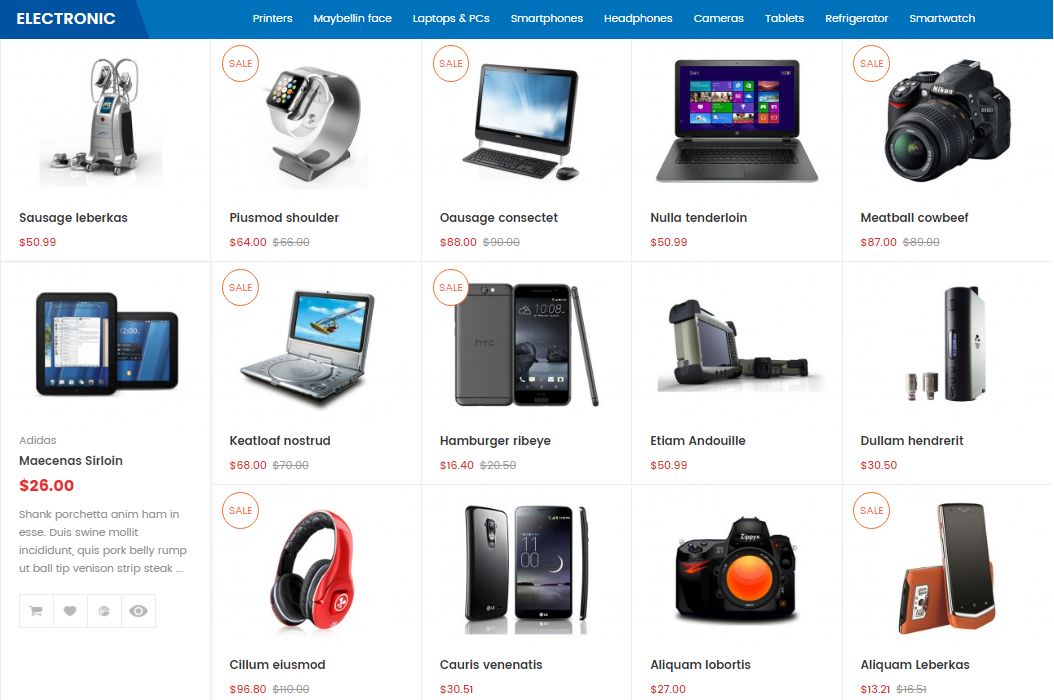Open the Printers menu item
The image size is (1054, 700).
coord(272,19)
